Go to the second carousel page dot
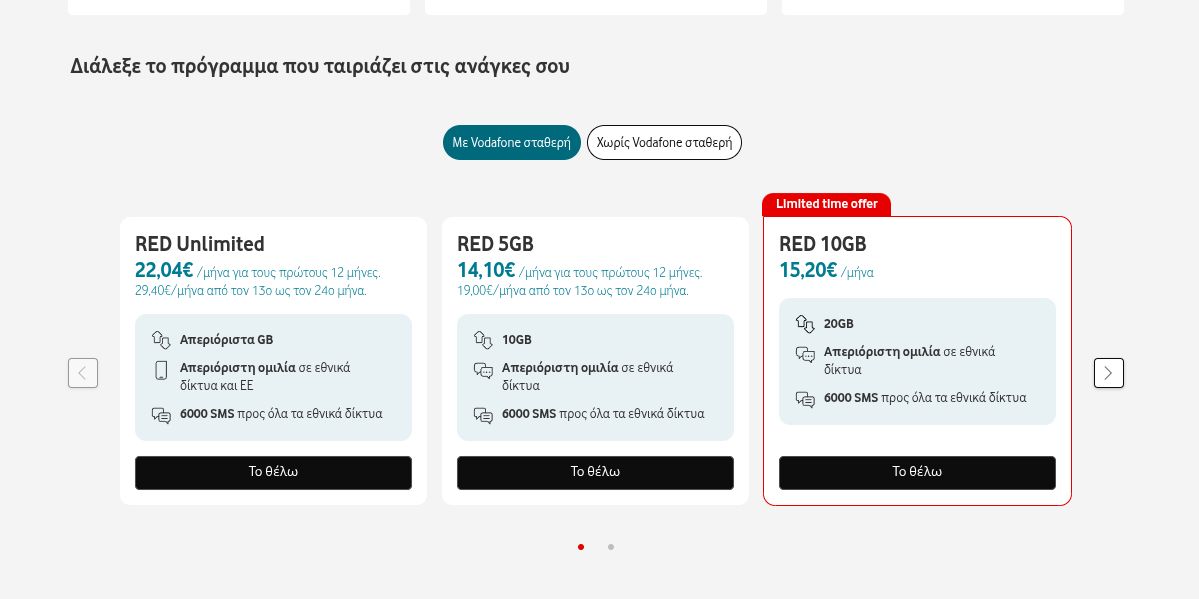This screenshot has width=1199, height=599. pos(611,547)
